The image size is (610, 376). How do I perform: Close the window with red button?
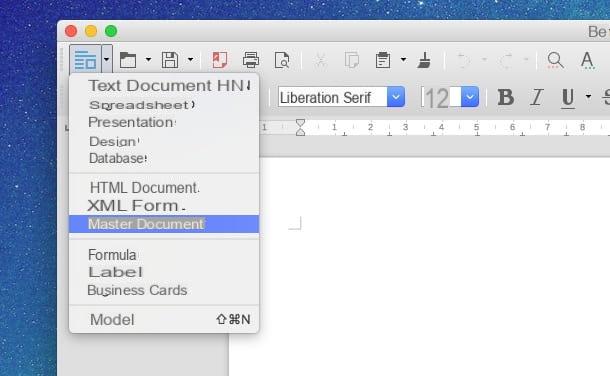[71, 31]
